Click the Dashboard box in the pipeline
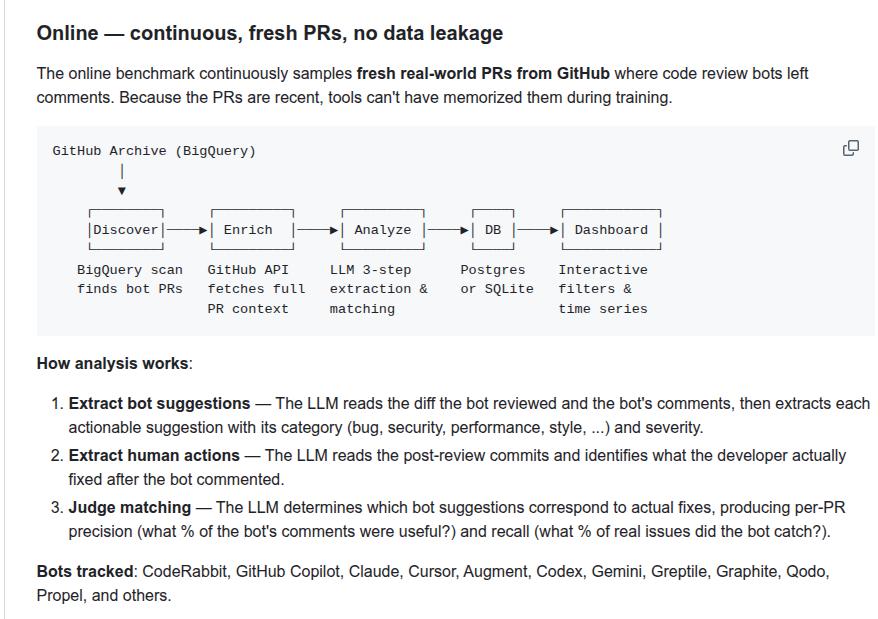878x619 pixels. click(x=611, y=230)
